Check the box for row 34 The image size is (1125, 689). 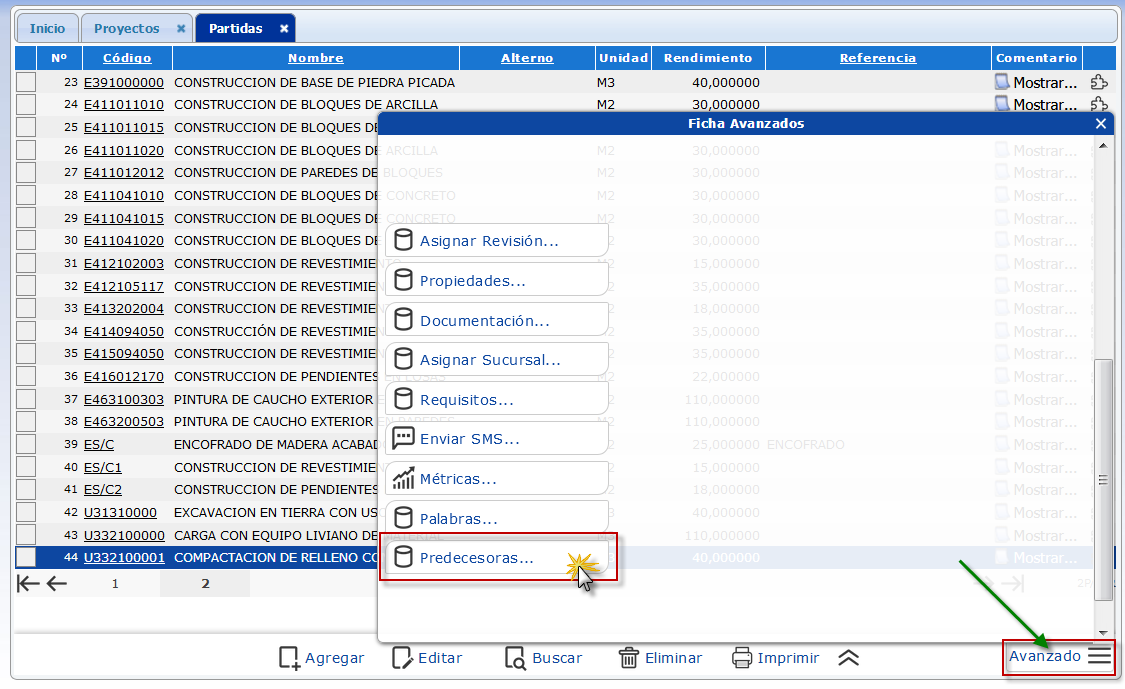click(x=26, y=331)
